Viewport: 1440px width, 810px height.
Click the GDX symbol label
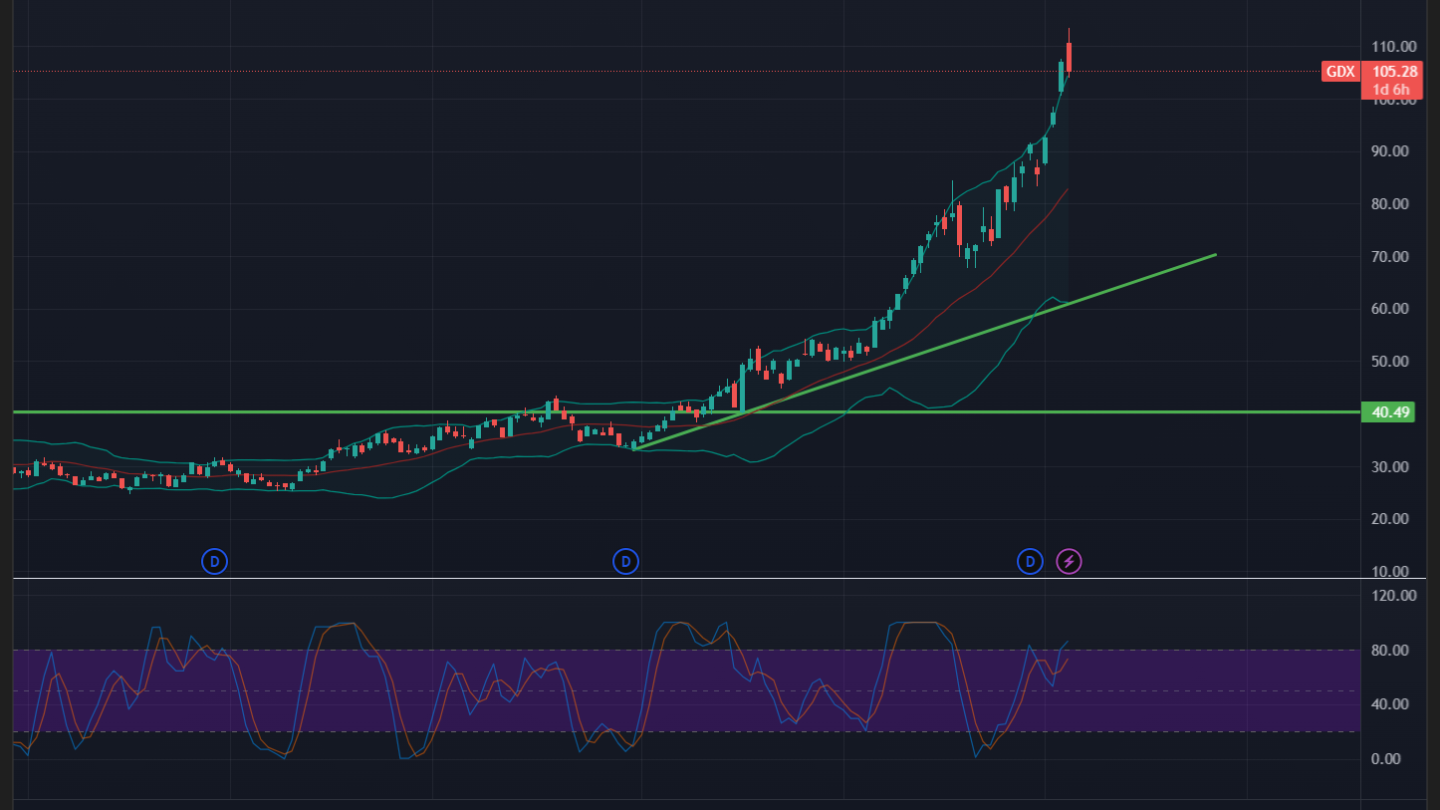click(1339, 72)
